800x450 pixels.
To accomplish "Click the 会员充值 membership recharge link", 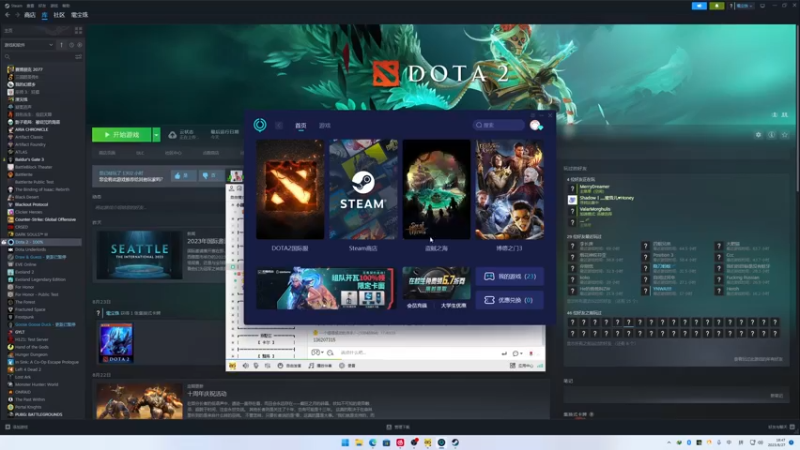I will coord(417,306).
